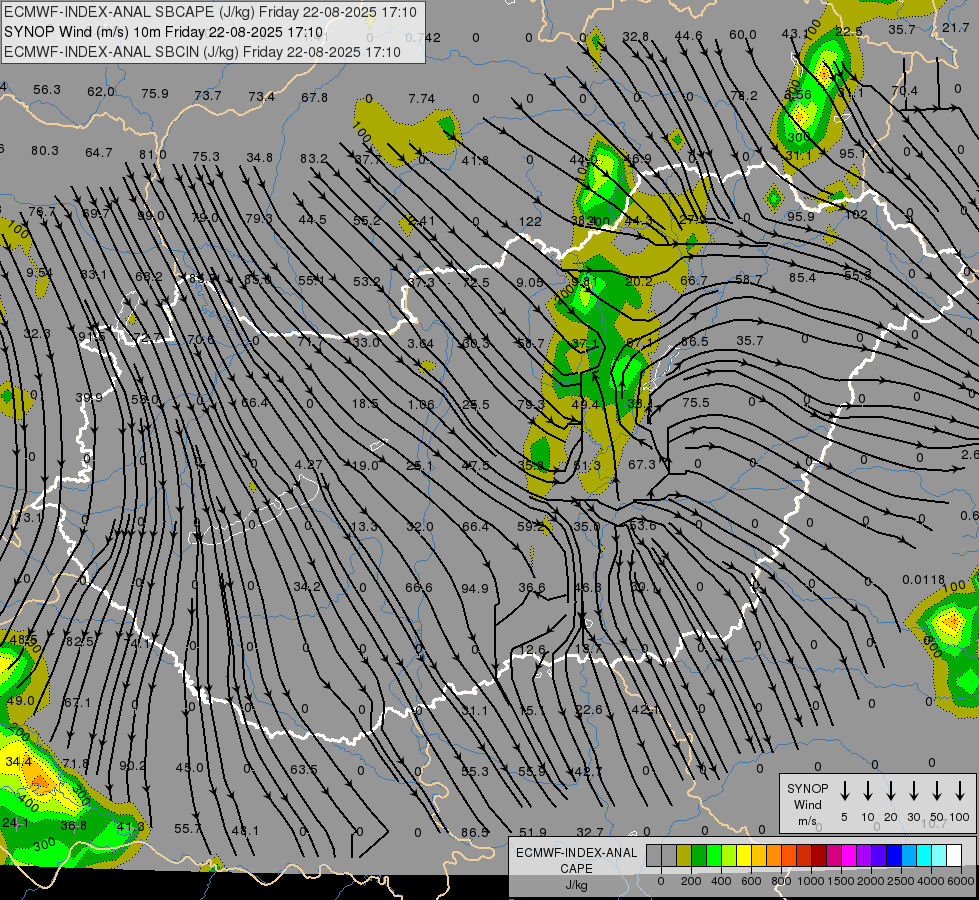
Task: Pick the dark red CAPE swatch right of 1000
Action: coord(819,856)
